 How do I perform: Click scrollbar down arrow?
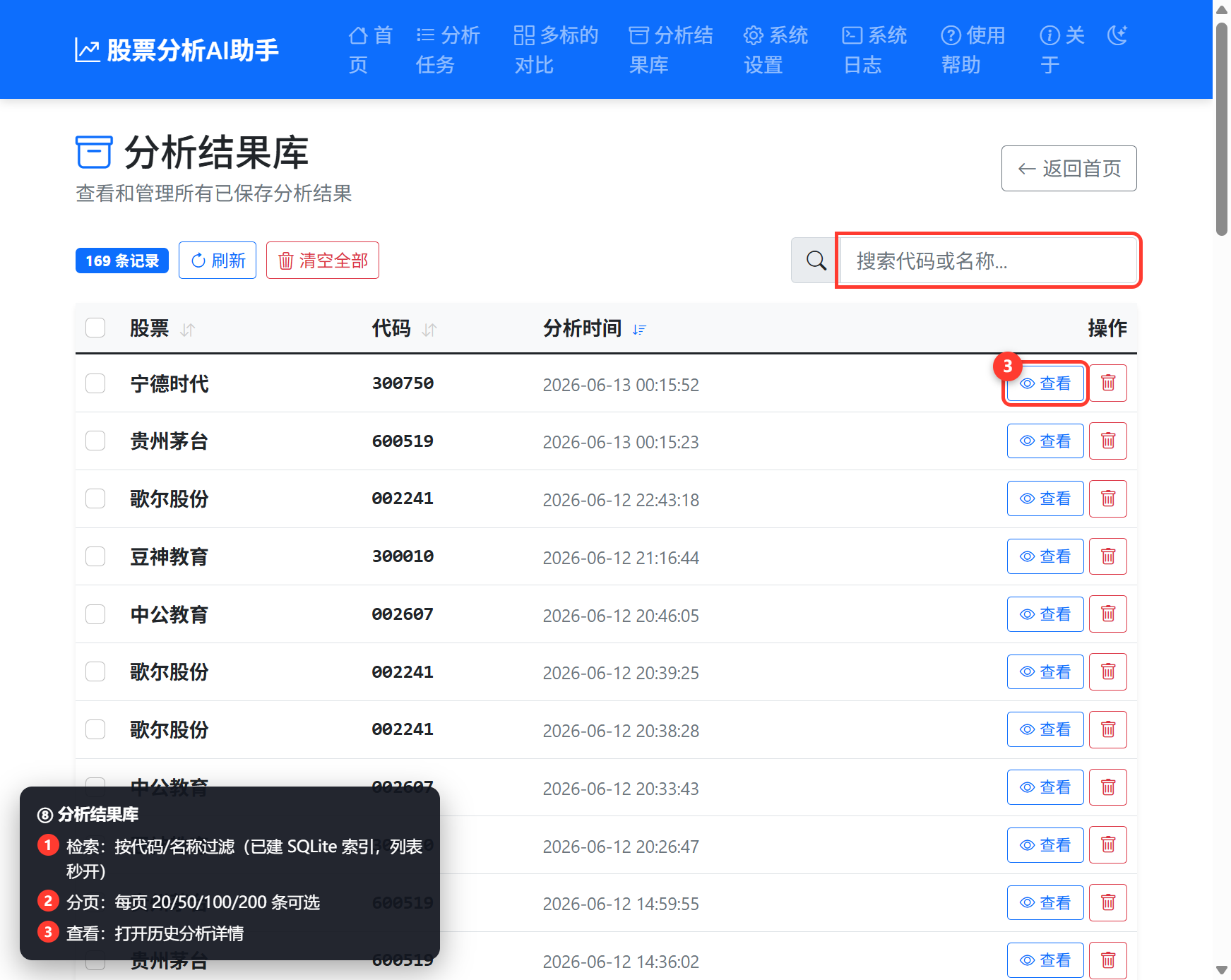(x=1222, y=970)
